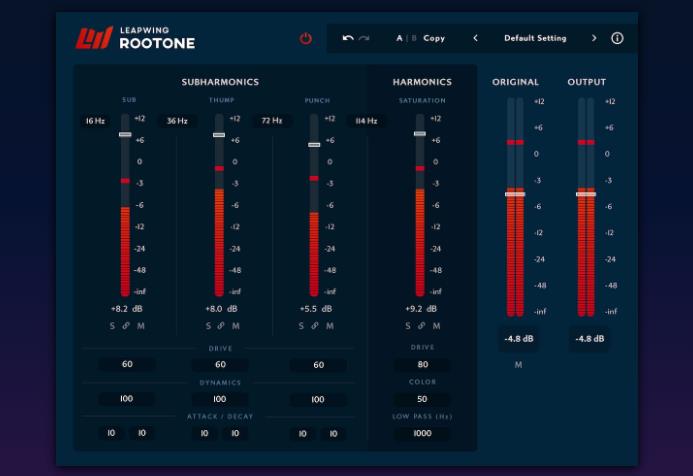The width and height of the screenshot is (693, 476).
Task: Click the Punch drive value 60
Action: point(318,365)
